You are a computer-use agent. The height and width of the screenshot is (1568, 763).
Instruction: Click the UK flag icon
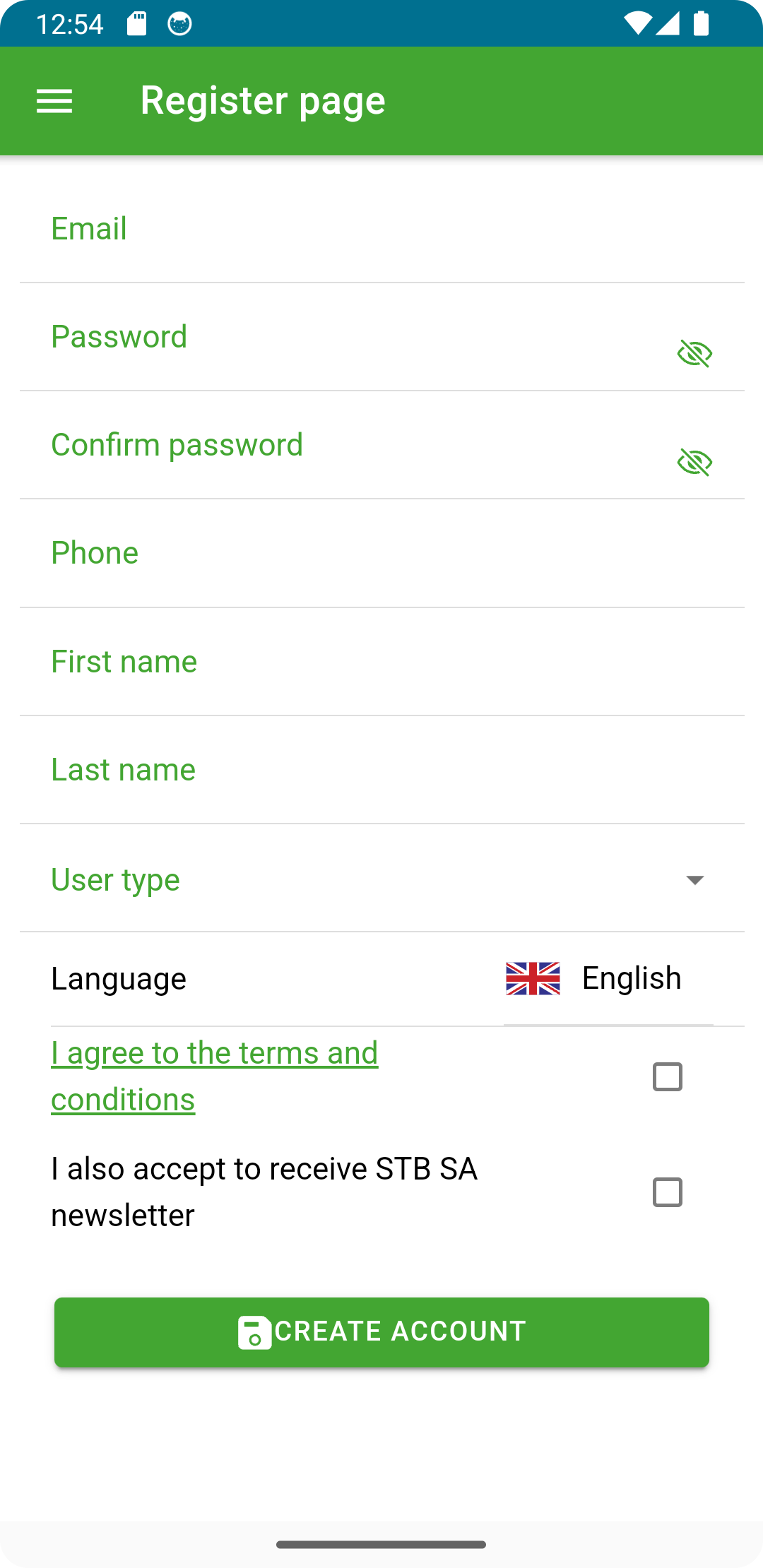pos(533,978)
